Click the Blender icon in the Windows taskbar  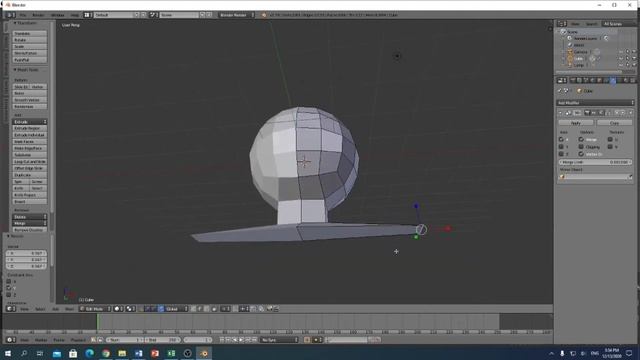click(204, 353)
